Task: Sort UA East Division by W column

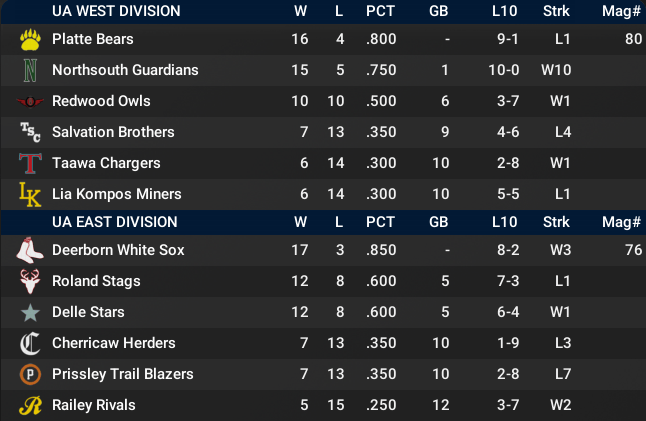Action: (x=300, y=222)
